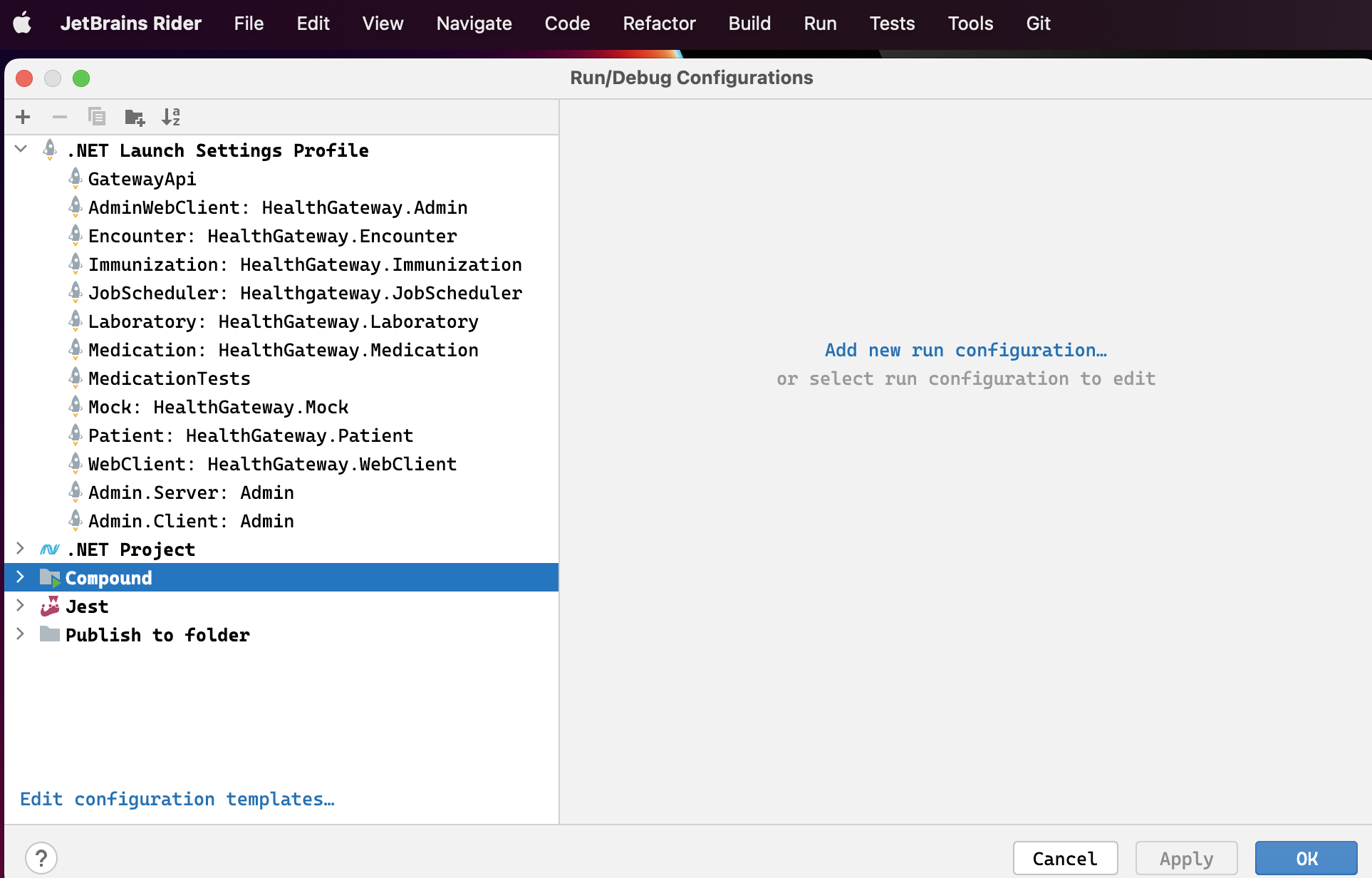Screen dimensions: 1372x878
Task: Expand the .NET Project group
Action: 21,548
